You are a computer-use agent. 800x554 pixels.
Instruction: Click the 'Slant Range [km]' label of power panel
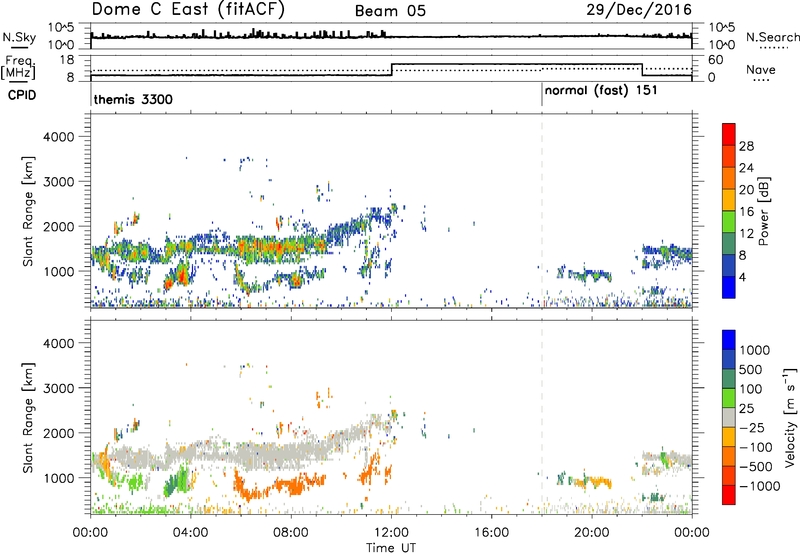point(28,211)
